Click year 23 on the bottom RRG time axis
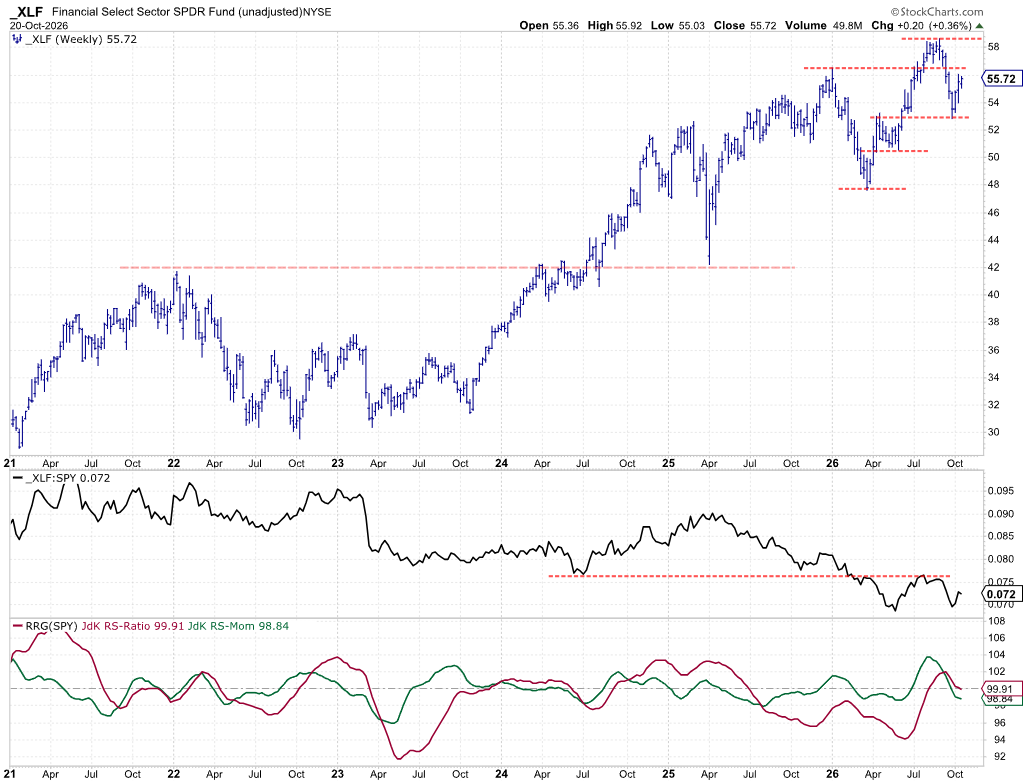Image resolution: width=1033 pixels, height=783 pixels. pyautogui.click(x=337, y=774)
